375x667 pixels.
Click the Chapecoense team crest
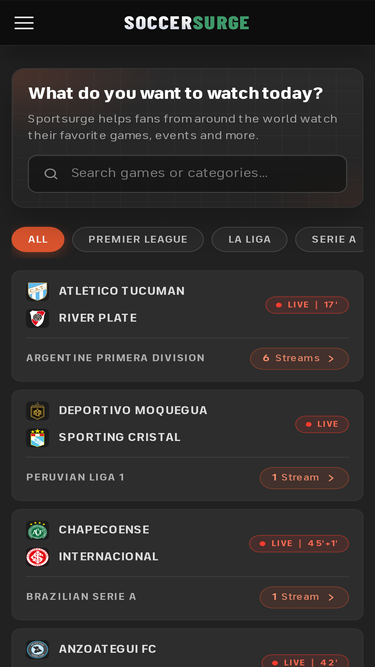[37, 530]
